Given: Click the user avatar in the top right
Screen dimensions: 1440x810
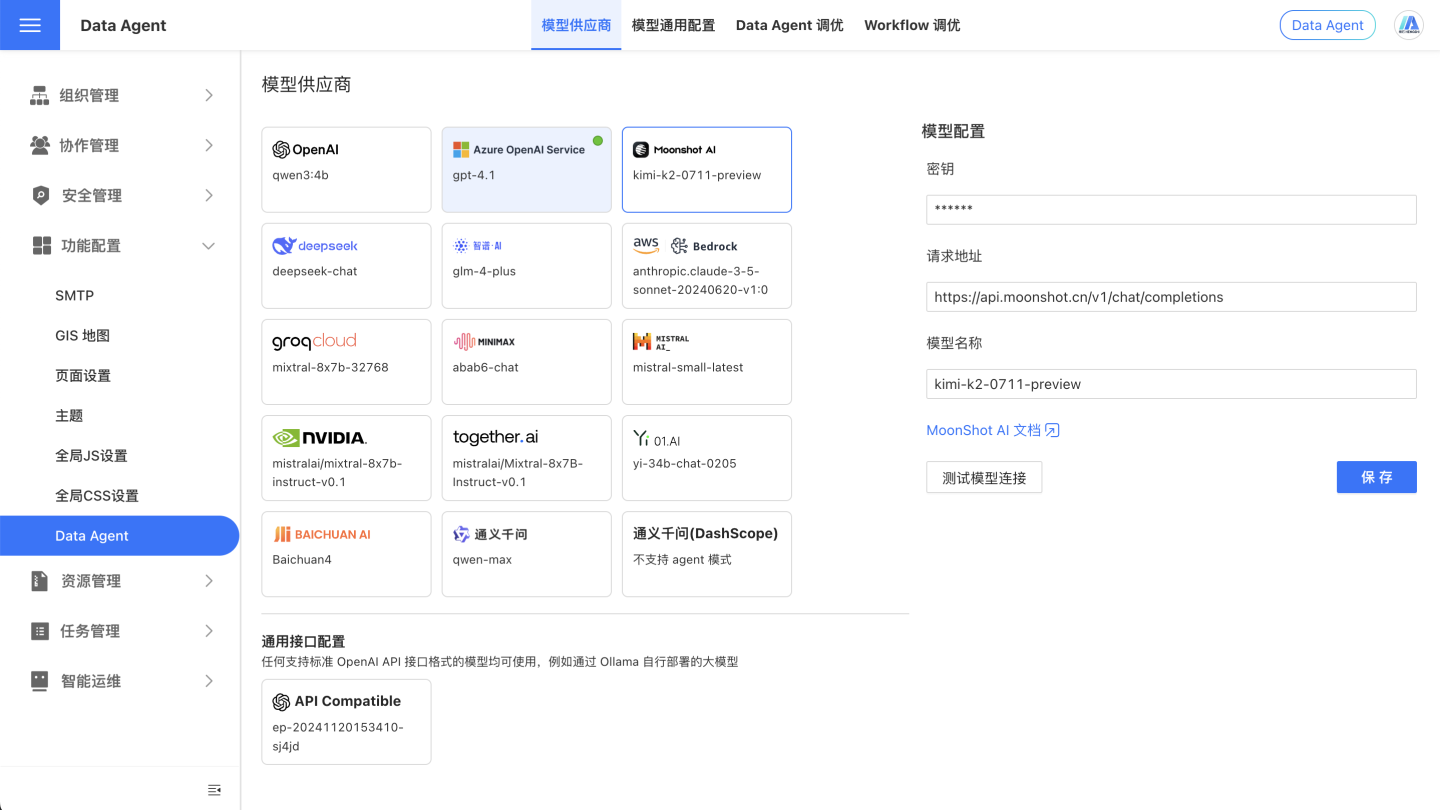Looking at the screenshot, I should click(x=1410, y=24).
